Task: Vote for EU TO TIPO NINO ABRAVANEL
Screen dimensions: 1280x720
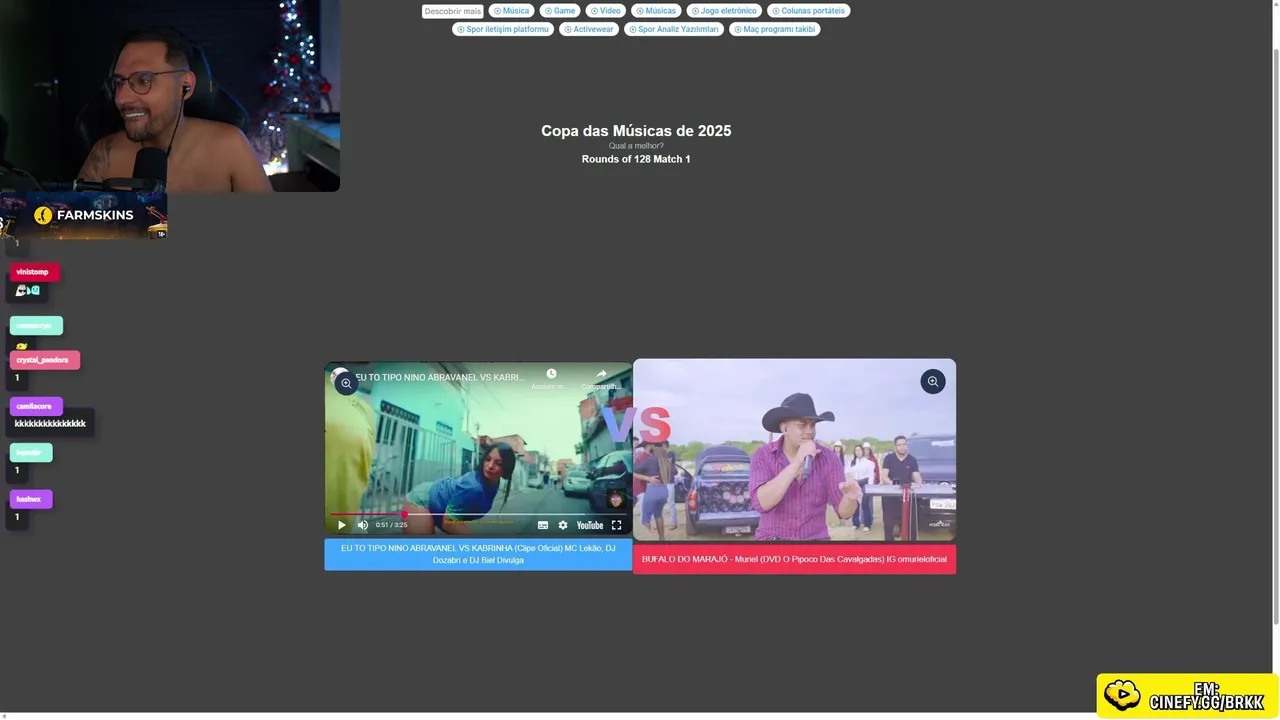Action: click(478, 554)
